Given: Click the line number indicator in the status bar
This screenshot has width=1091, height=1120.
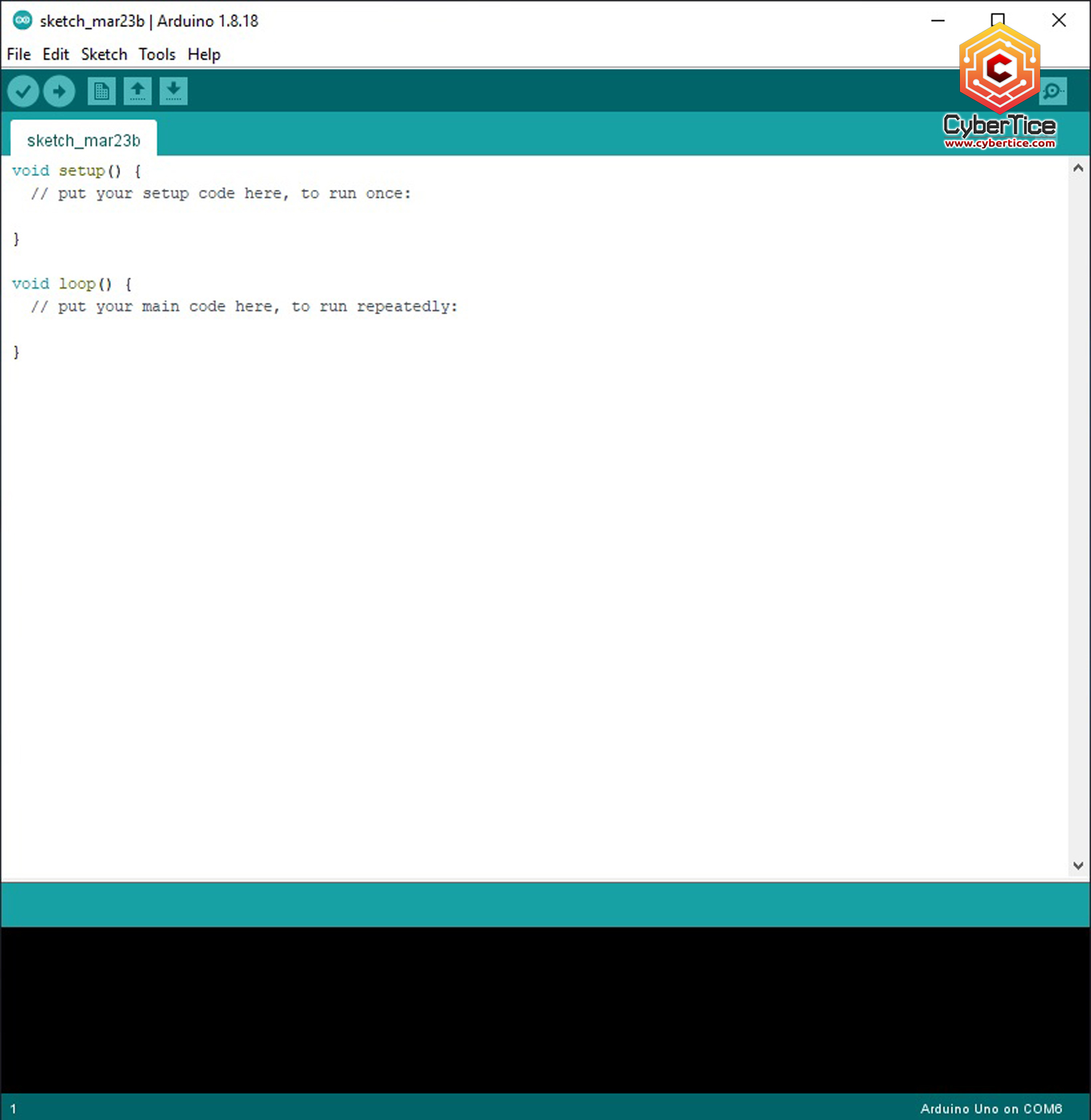Looking at the screenshot, I should 13,1108.
